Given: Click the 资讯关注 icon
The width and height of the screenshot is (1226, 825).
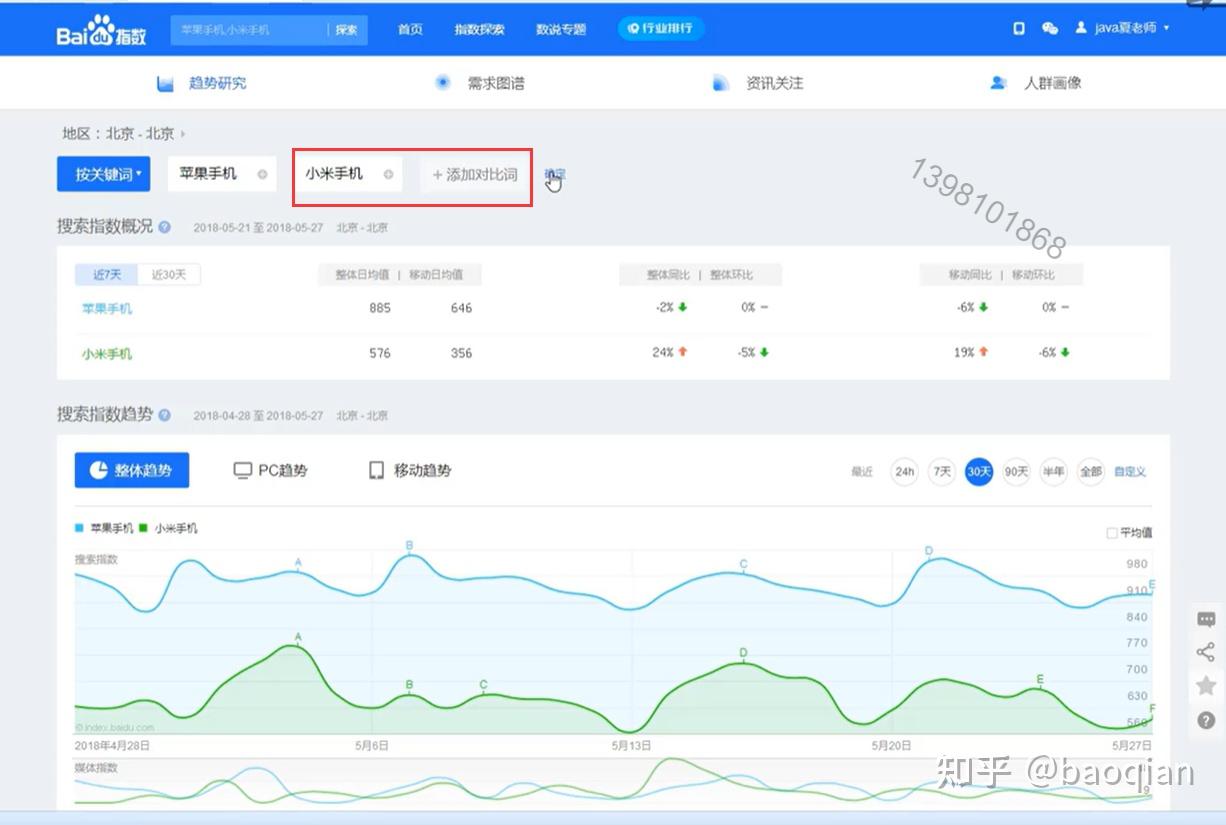Looking at the screenshot, I should pyautogui.click(x=721, y=84).
